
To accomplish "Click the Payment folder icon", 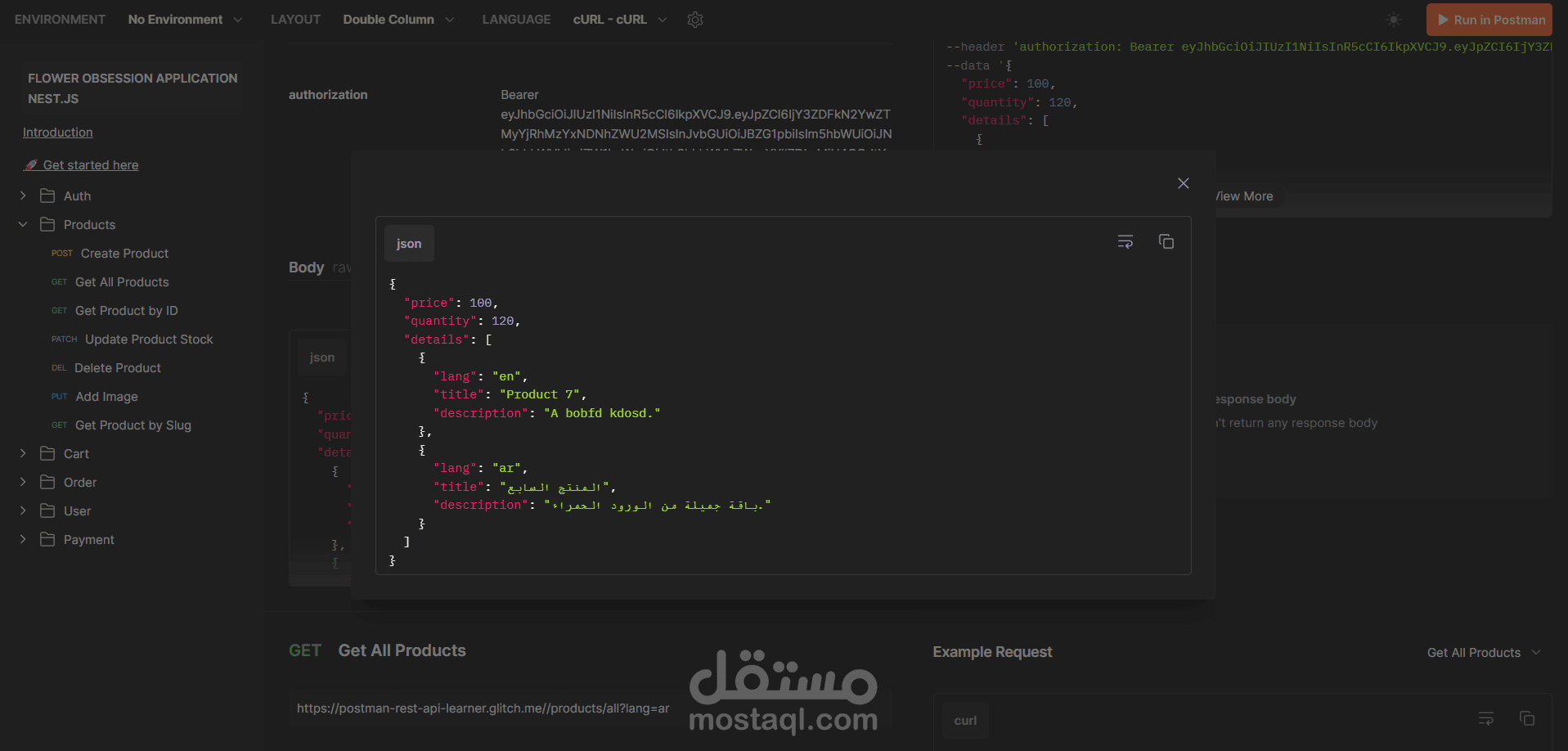I will click(47, 539).
